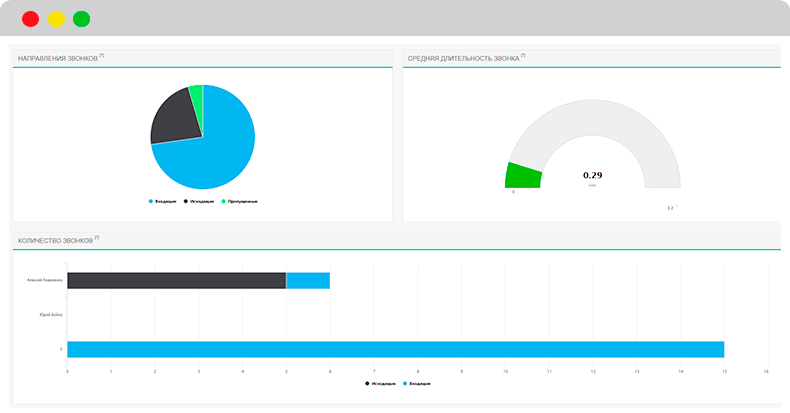Toggle Исходящие legend item under bar chart
The height and width of the screenshot is (413, 790).
[383, 383]
